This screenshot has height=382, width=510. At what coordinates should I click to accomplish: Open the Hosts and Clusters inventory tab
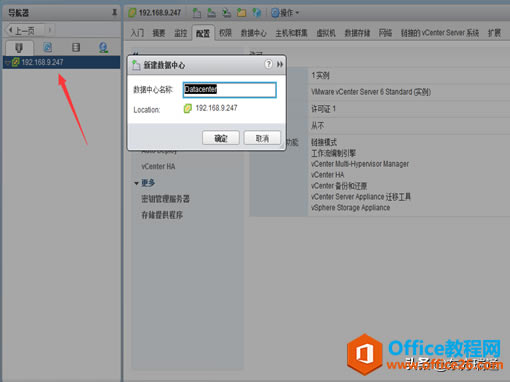[x=19, y=48]
